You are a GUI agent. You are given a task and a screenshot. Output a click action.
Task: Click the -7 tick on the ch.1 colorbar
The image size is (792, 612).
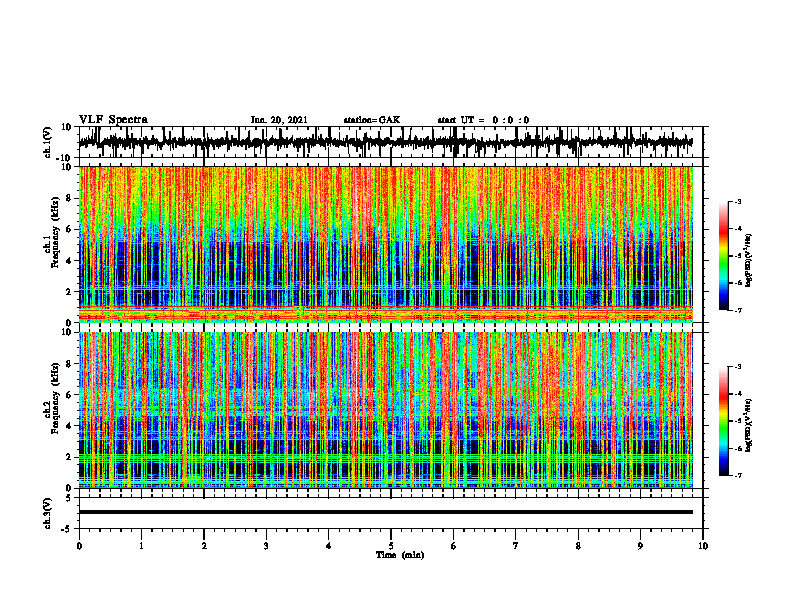[x=738, y=310]
